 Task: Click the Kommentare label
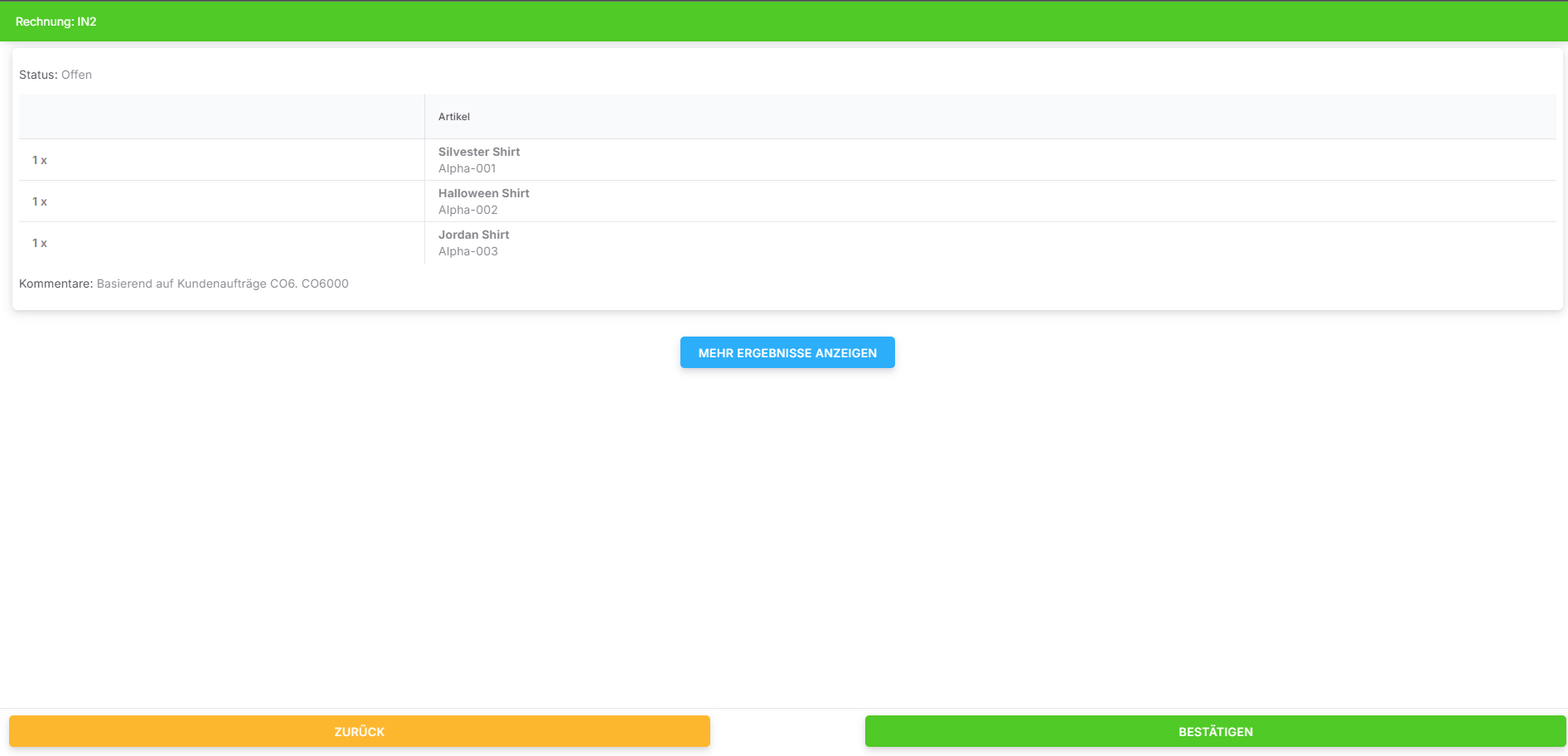[x=56, y=283]
